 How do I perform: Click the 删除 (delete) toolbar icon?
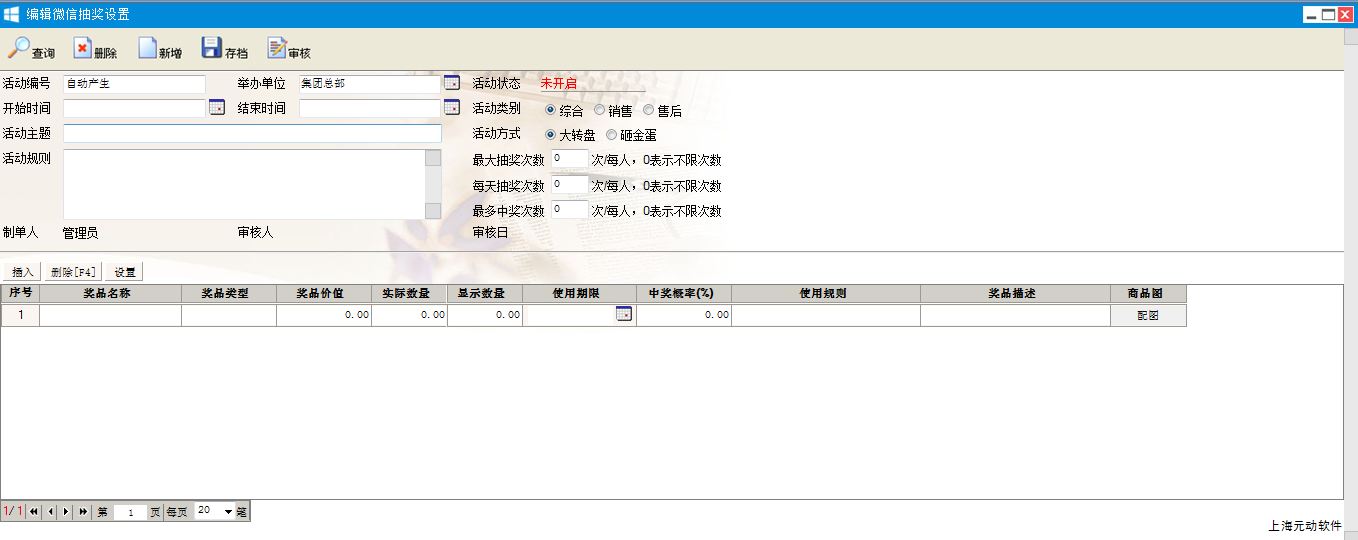click(x=82, y=48)
